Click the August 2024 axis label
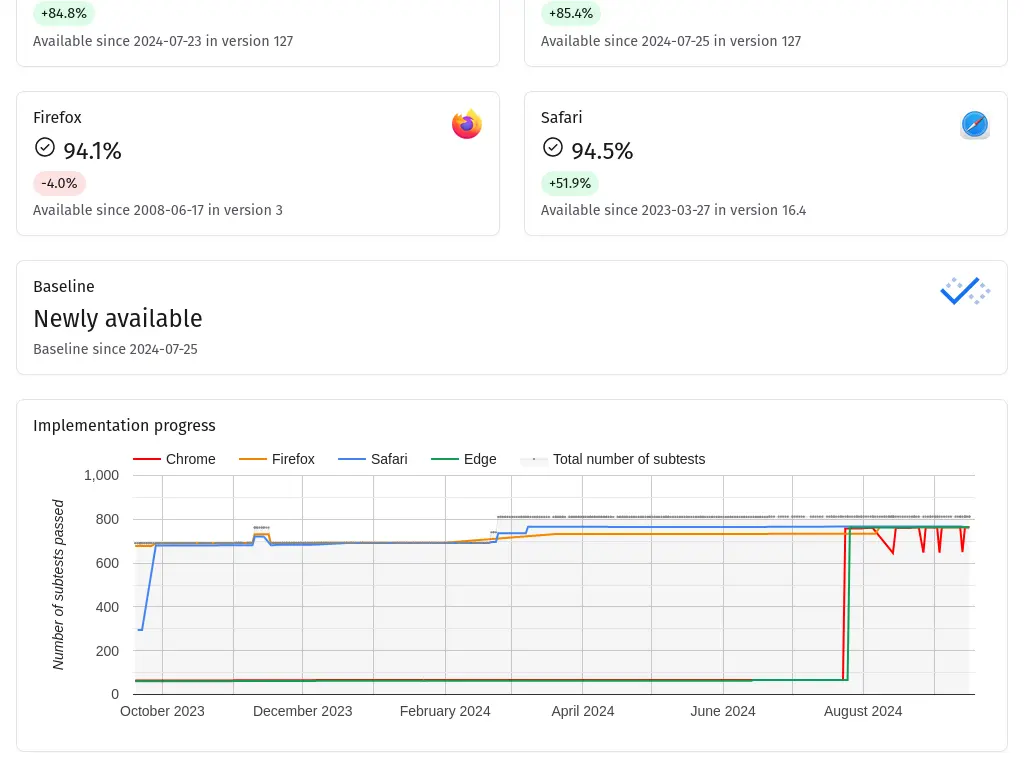 [862, 711]
